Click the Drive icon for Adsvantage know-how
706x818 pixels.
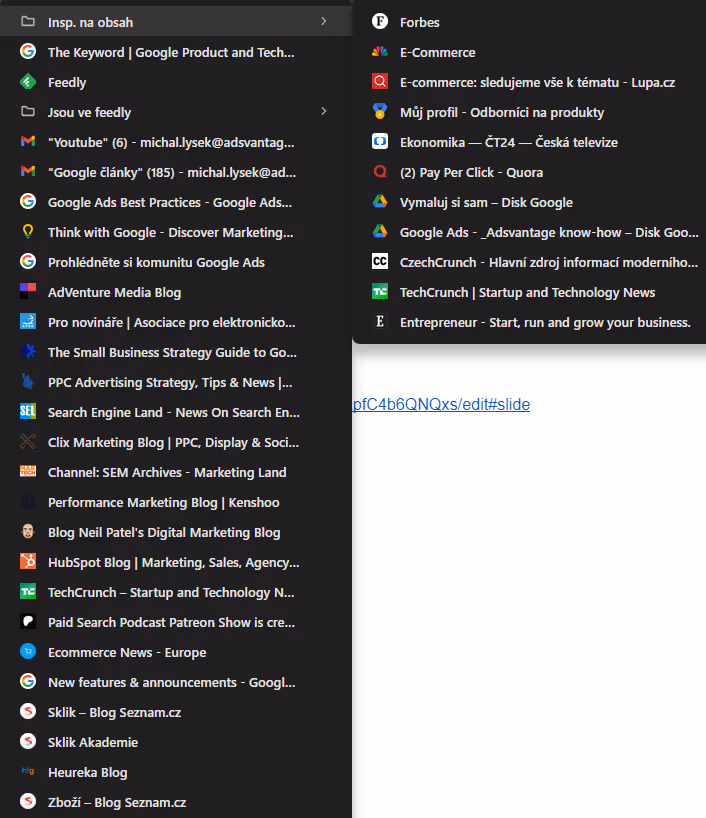[x=380, y=232]
